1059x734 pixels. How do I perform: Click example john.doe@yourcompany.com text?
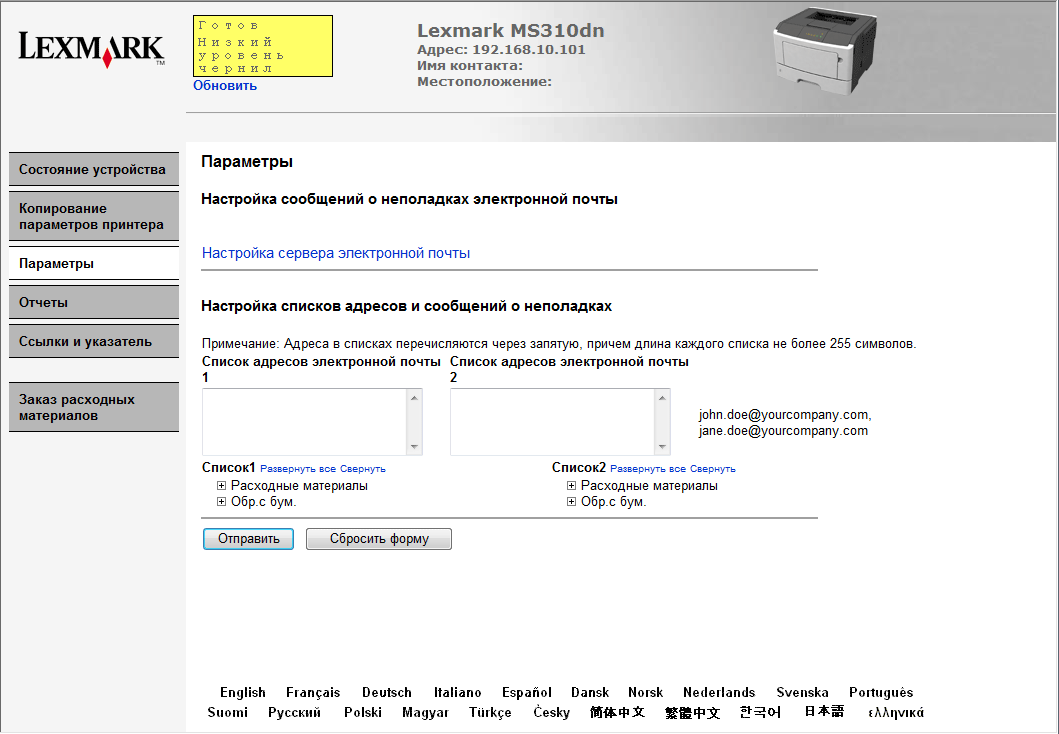[785, 415]
